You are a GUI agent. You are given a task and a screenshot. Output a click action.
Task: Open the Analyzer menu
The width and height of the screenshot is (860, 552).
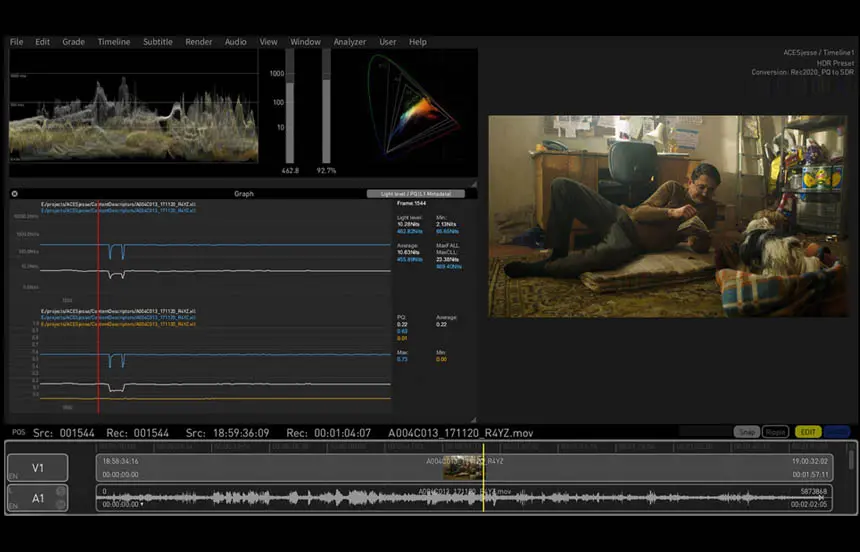tap(349, 42)
